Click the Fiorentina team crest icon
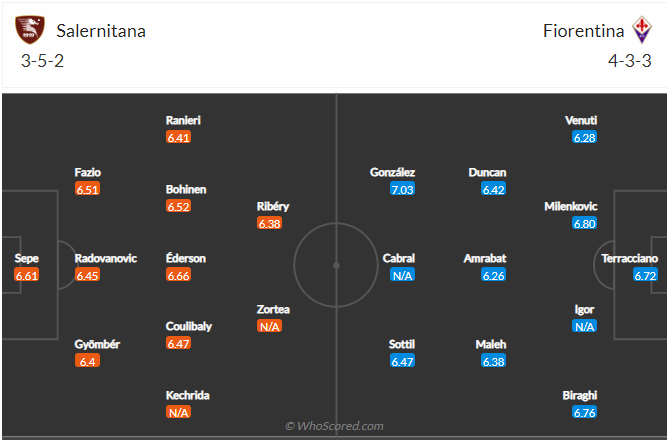 tap(641, 30)
